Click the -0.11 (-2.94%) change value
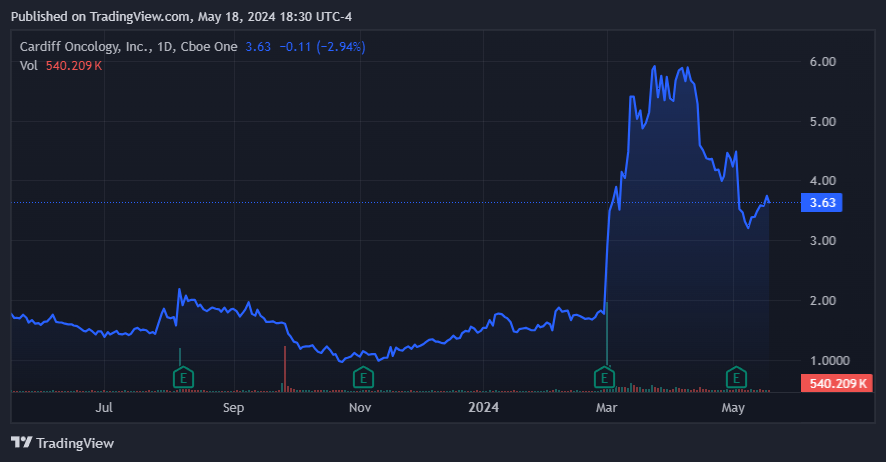Screen dimensions: 886x462 [323, 47]
